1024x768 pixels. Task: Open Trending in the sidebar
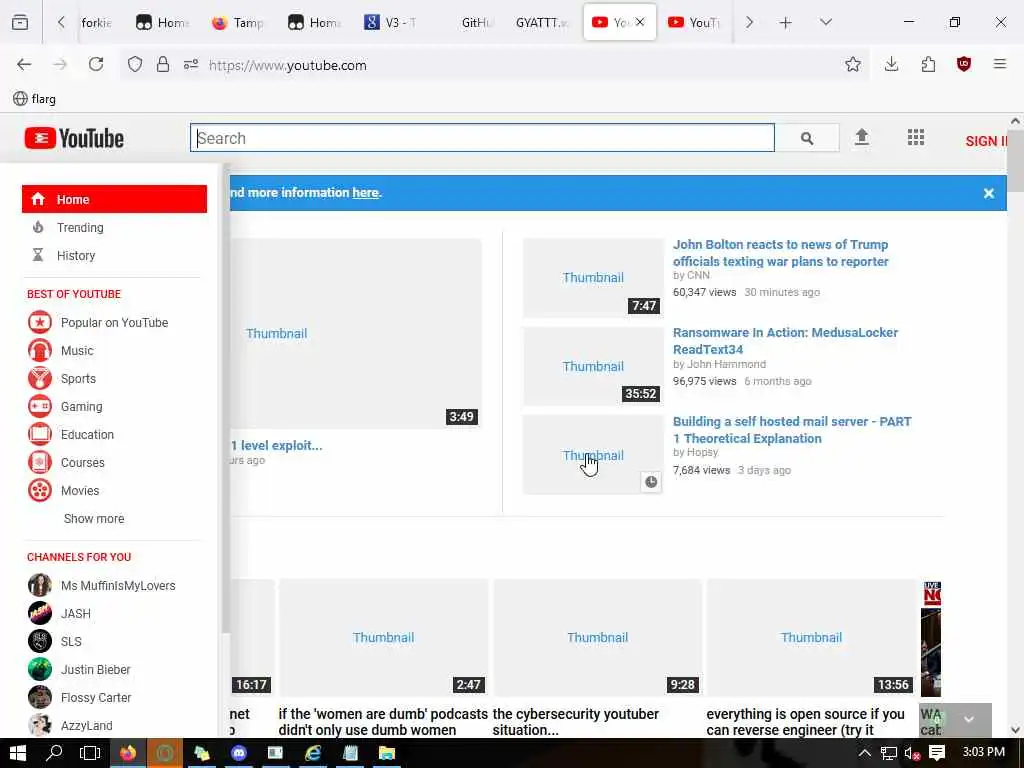80,227
